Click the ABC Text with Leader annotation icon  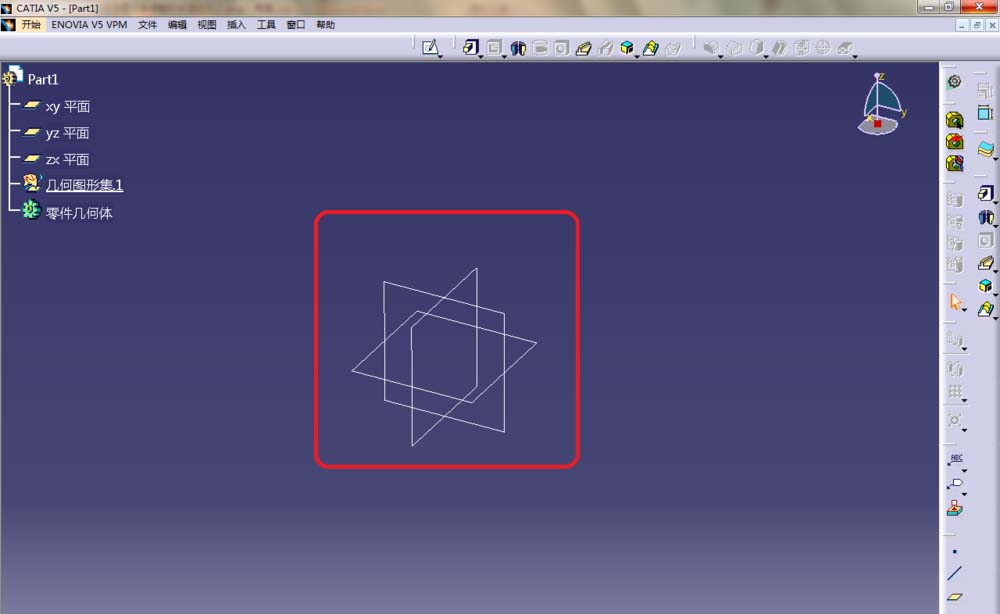pos(955,460)
